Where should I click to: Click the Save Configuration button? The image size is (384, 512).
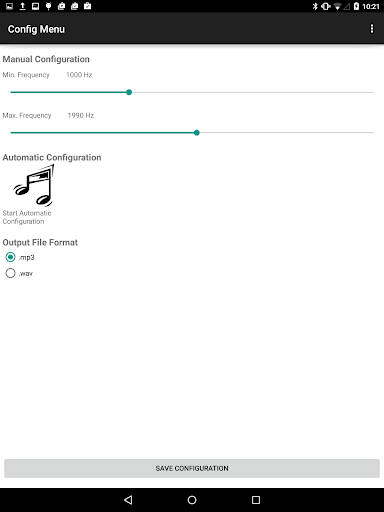point(192,468)
